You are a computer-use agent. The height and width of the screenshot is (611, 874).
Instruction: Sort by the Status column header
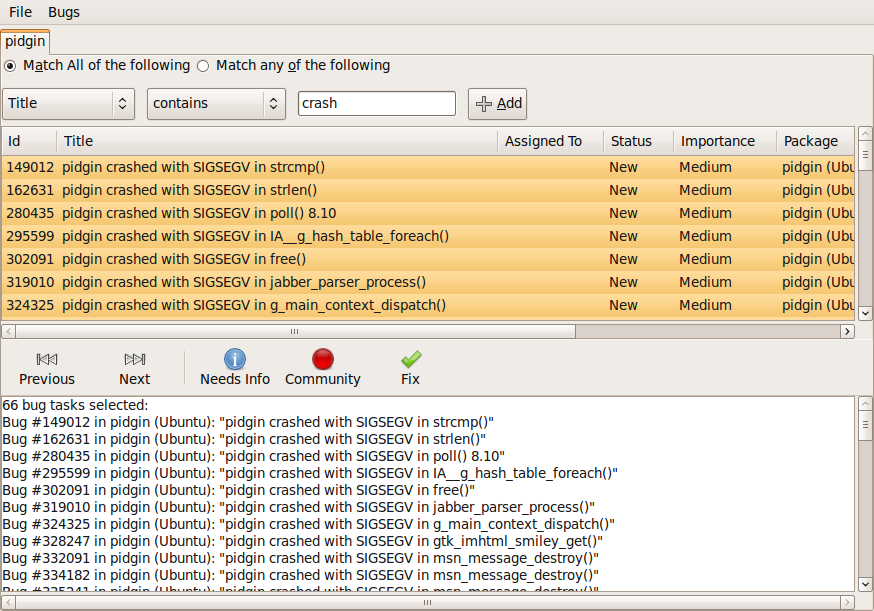tap(638, 141)
